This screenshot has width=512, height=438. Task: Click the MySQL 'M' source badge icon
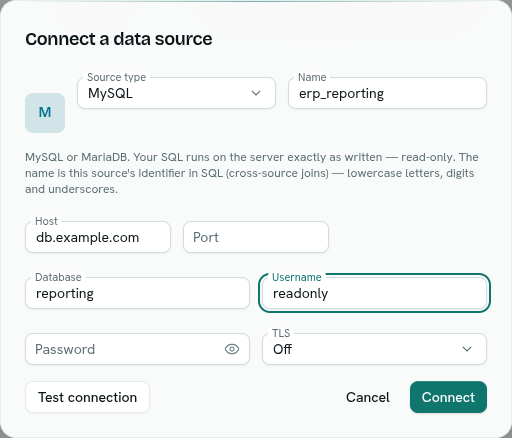(45, 113)
